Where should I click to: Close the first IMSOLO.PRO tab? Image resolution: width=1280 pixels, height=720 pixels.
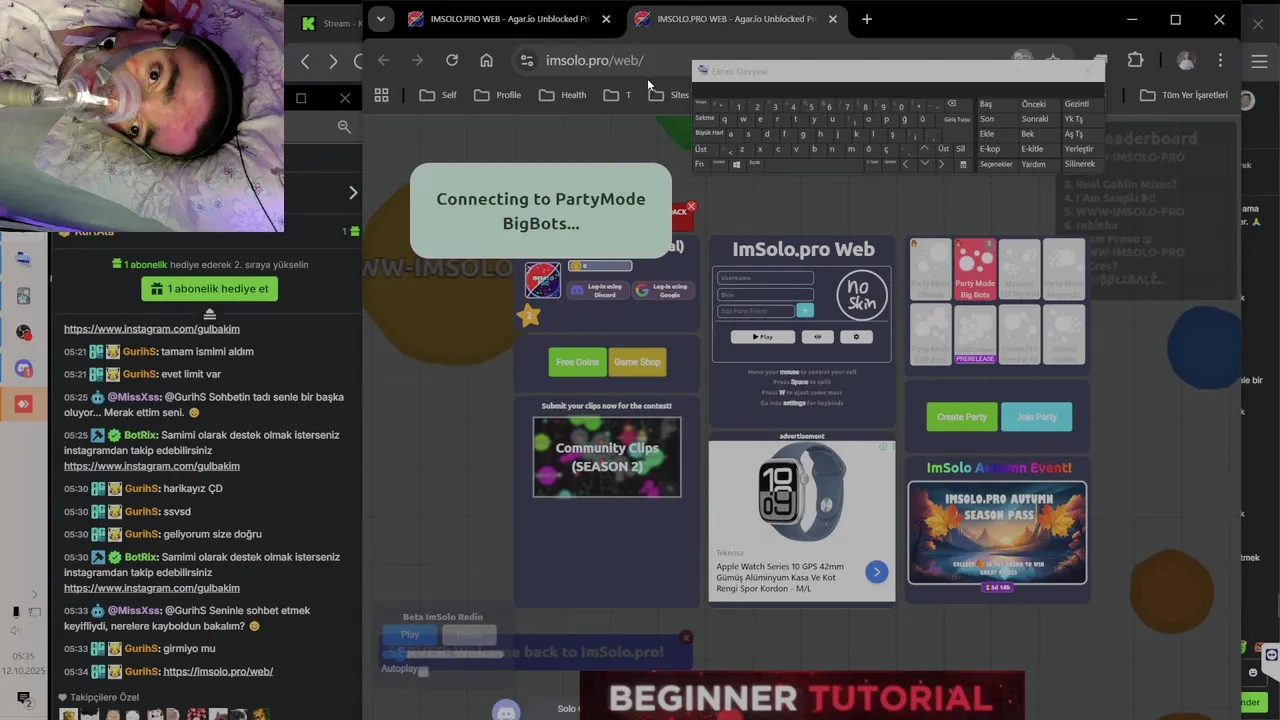(x=606, y=19)
